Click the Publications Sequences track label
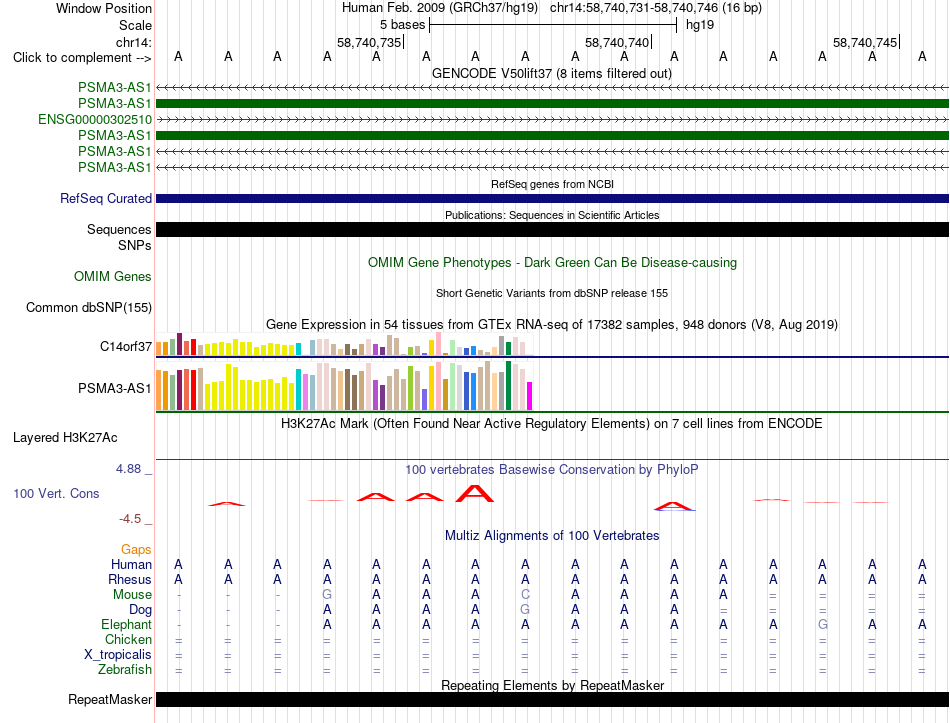Screen dimensions: 950x723 [119, 229]
